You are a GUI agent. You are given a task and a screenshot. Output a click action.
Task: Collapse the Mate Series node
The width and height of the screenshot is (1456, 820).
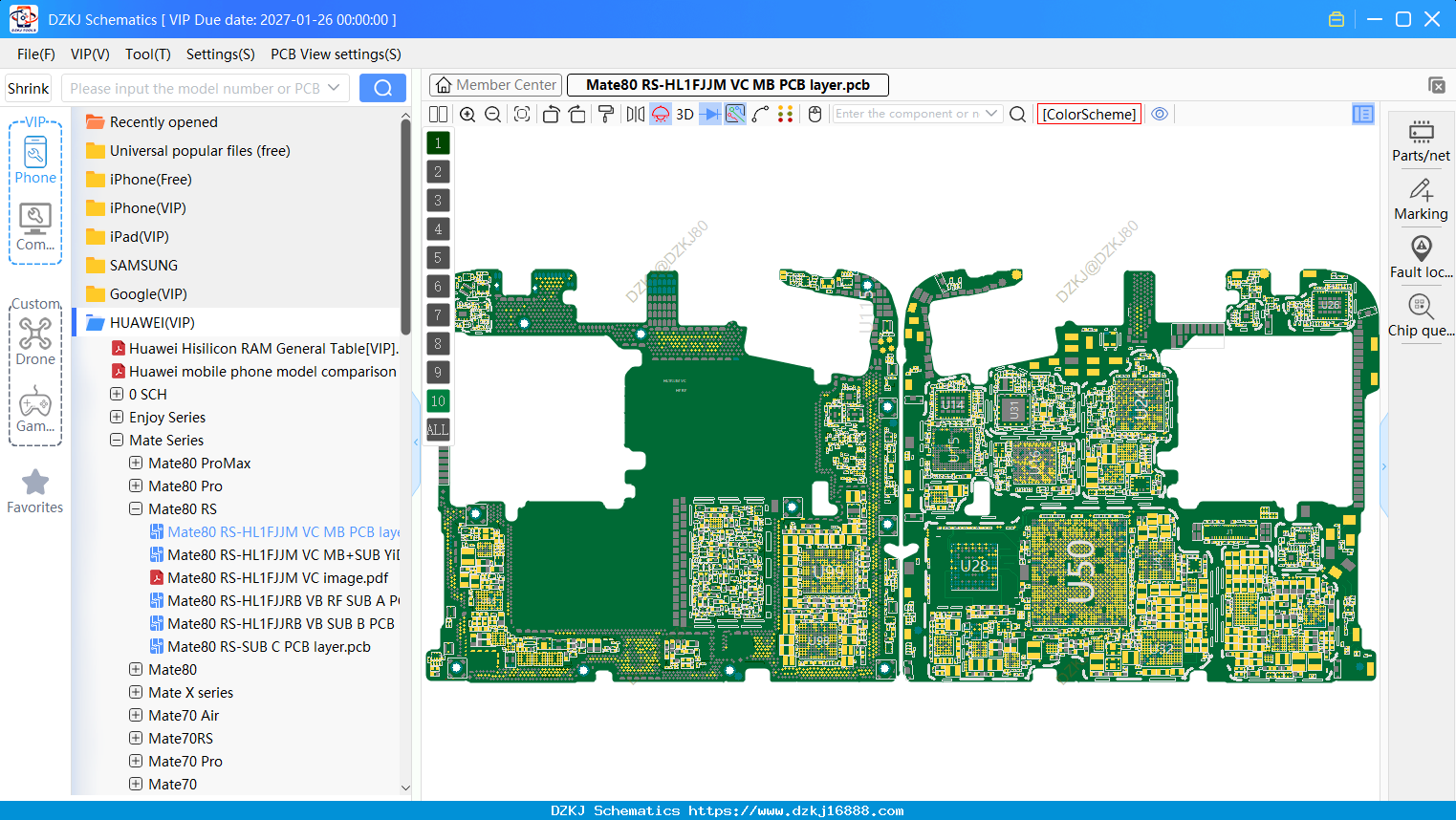coord(117,440)
